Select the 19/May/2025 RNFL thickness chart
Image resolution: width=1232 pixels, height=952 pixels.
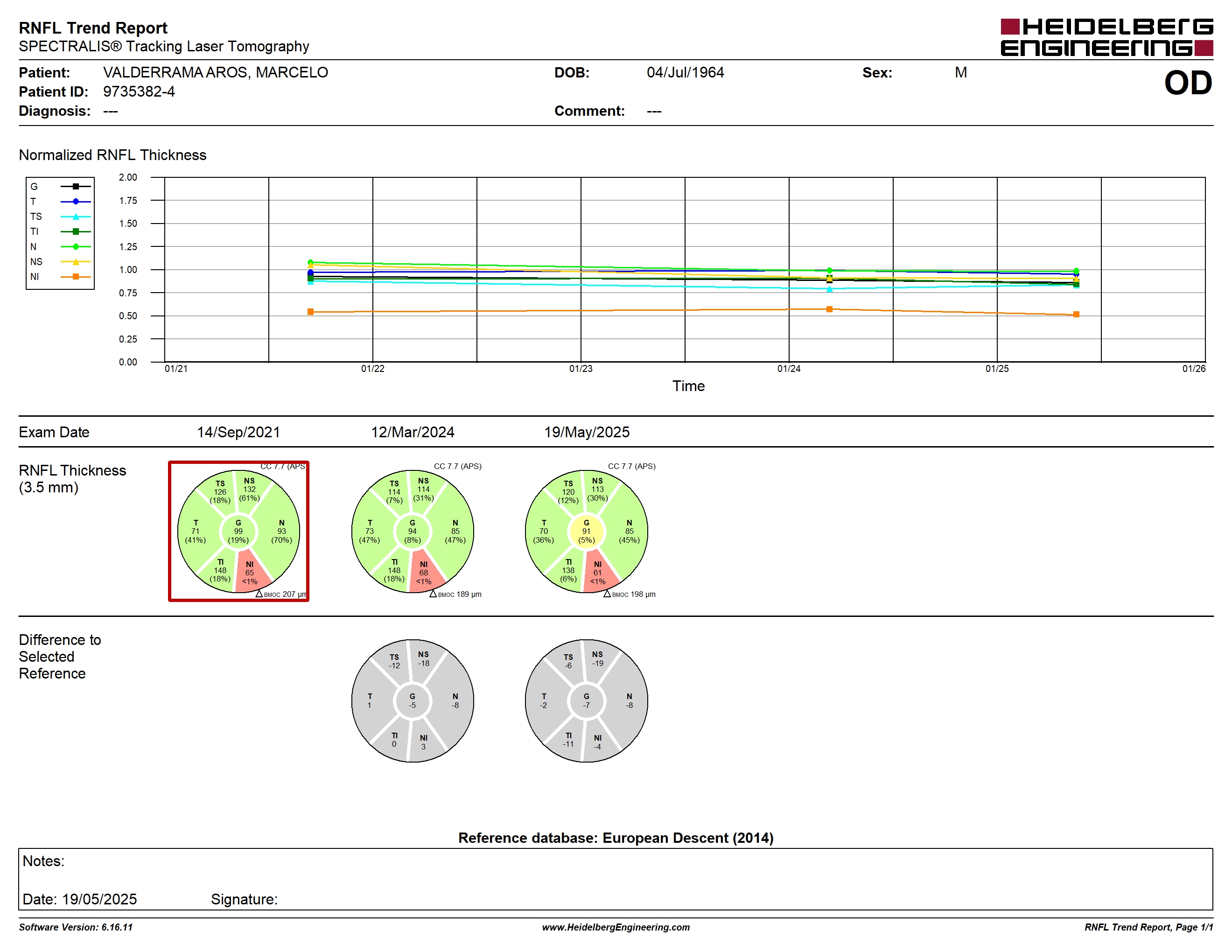click(x=587, y=531)
